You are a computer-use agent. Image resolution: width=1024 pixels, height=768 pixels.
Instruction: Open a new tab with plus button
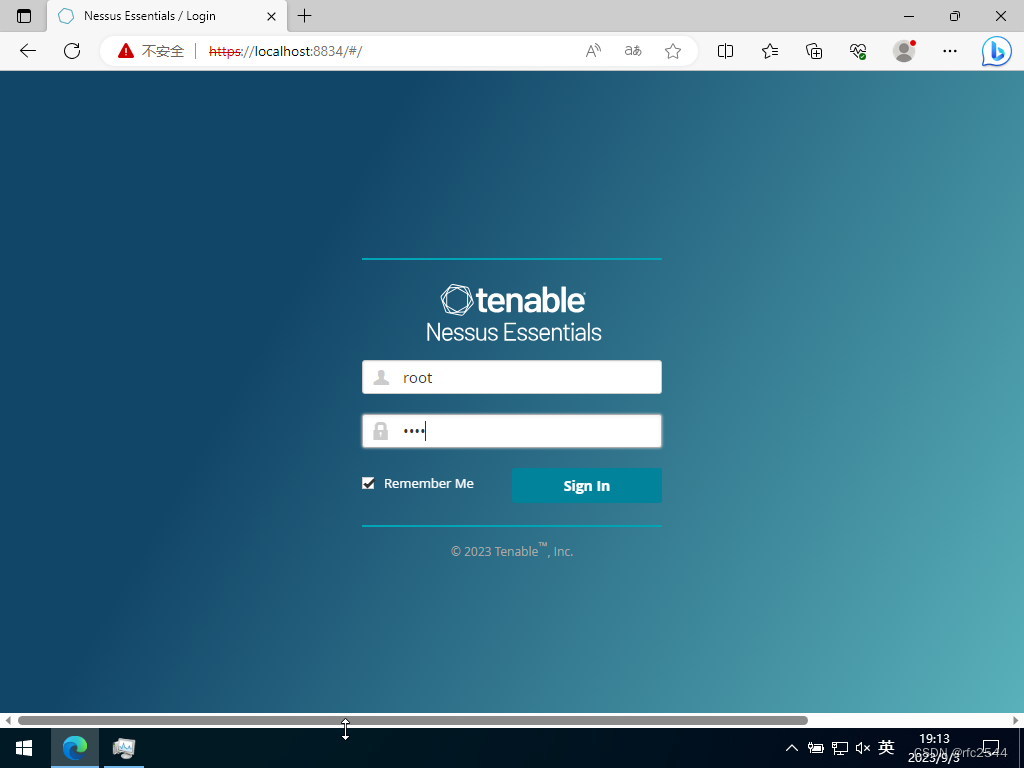(x=304, y=16)
